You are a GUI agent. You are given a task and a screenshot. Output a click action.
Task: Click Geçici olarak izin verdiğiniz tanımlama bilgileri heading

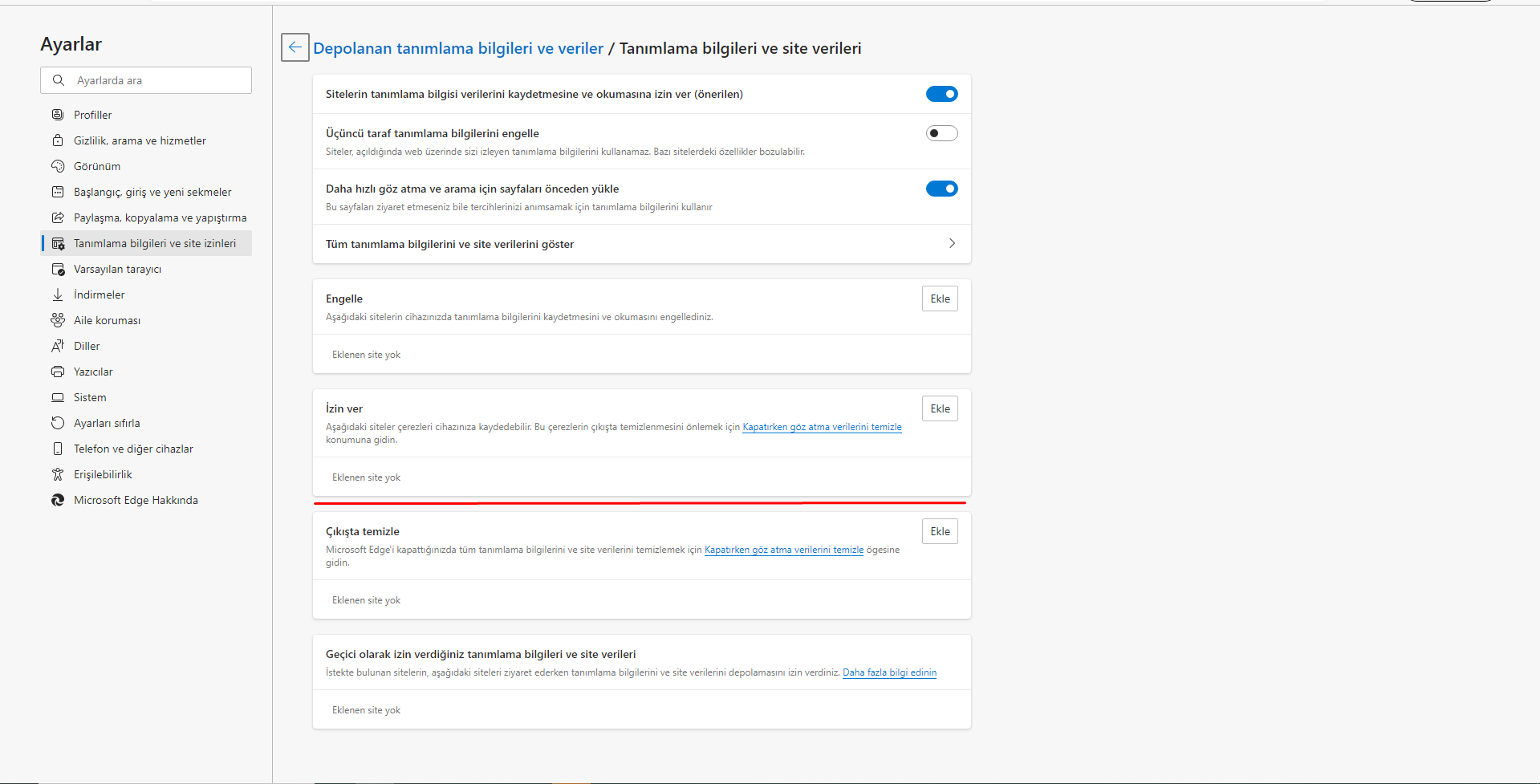coord(481,654)
